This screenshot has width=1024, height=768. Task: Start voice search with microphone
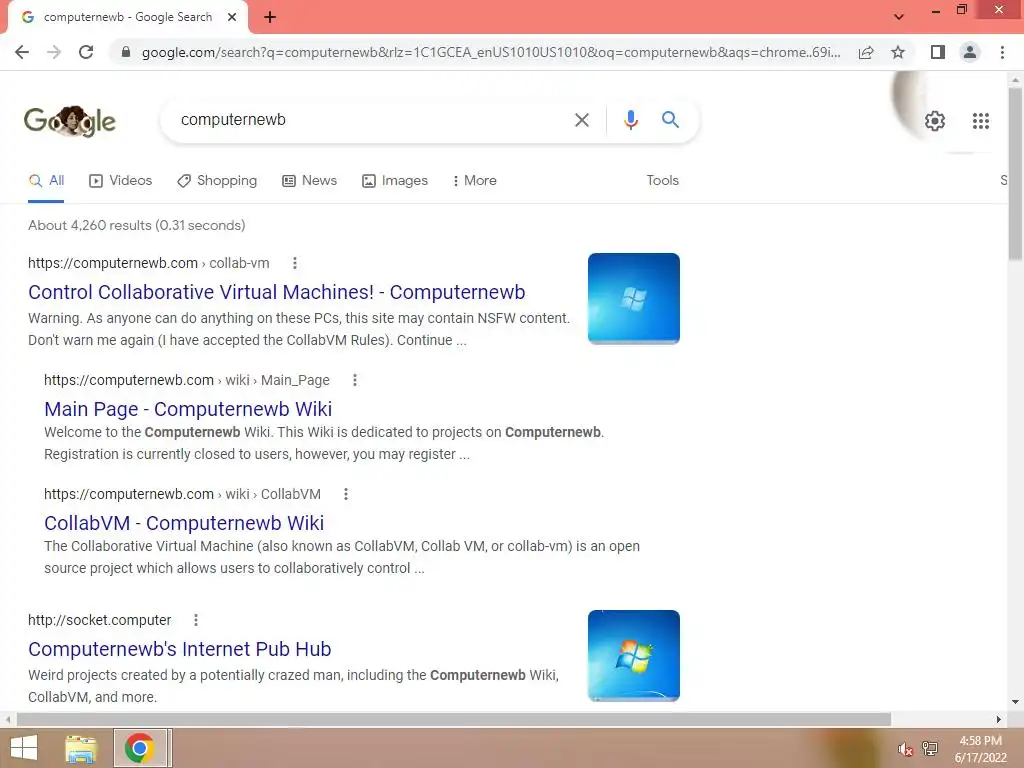pos(630,120)
